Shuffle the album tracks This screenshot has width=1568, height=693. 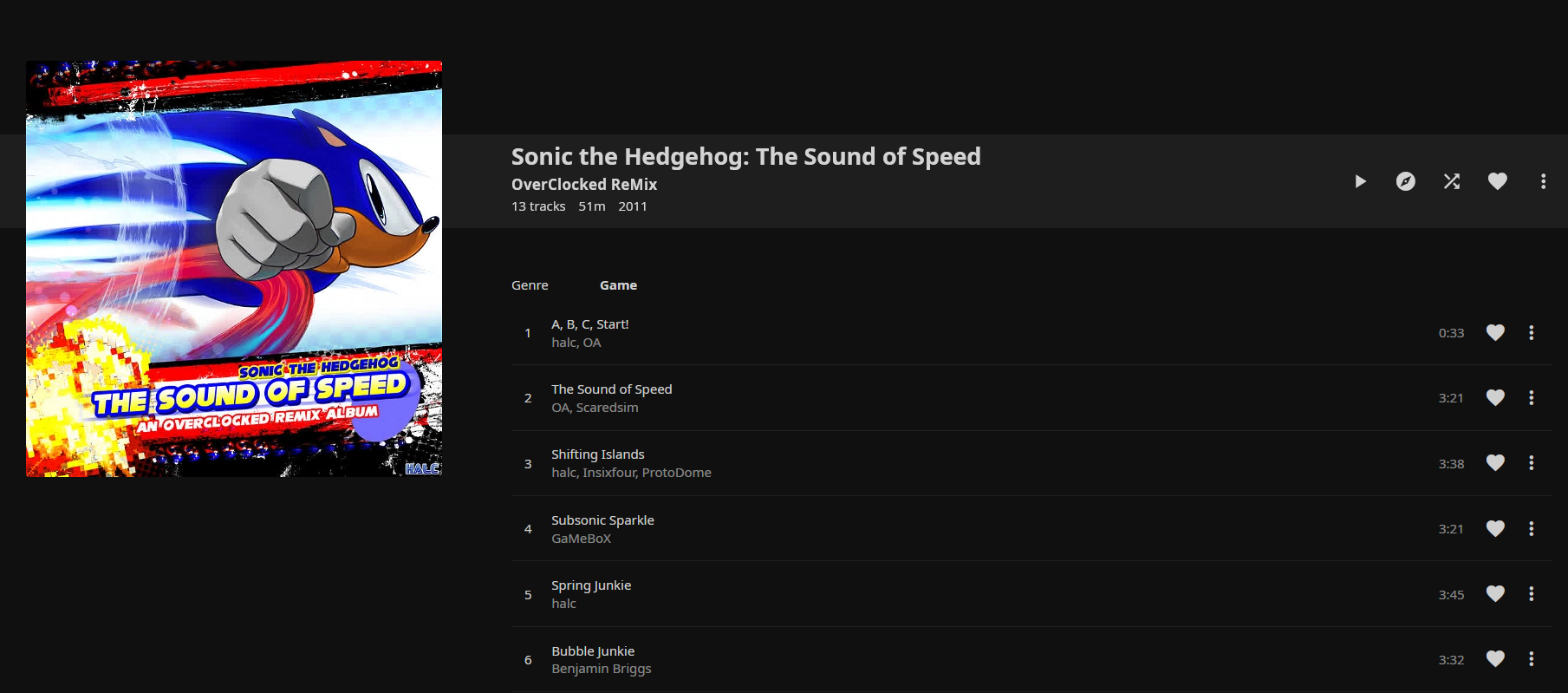(1452, 181)
